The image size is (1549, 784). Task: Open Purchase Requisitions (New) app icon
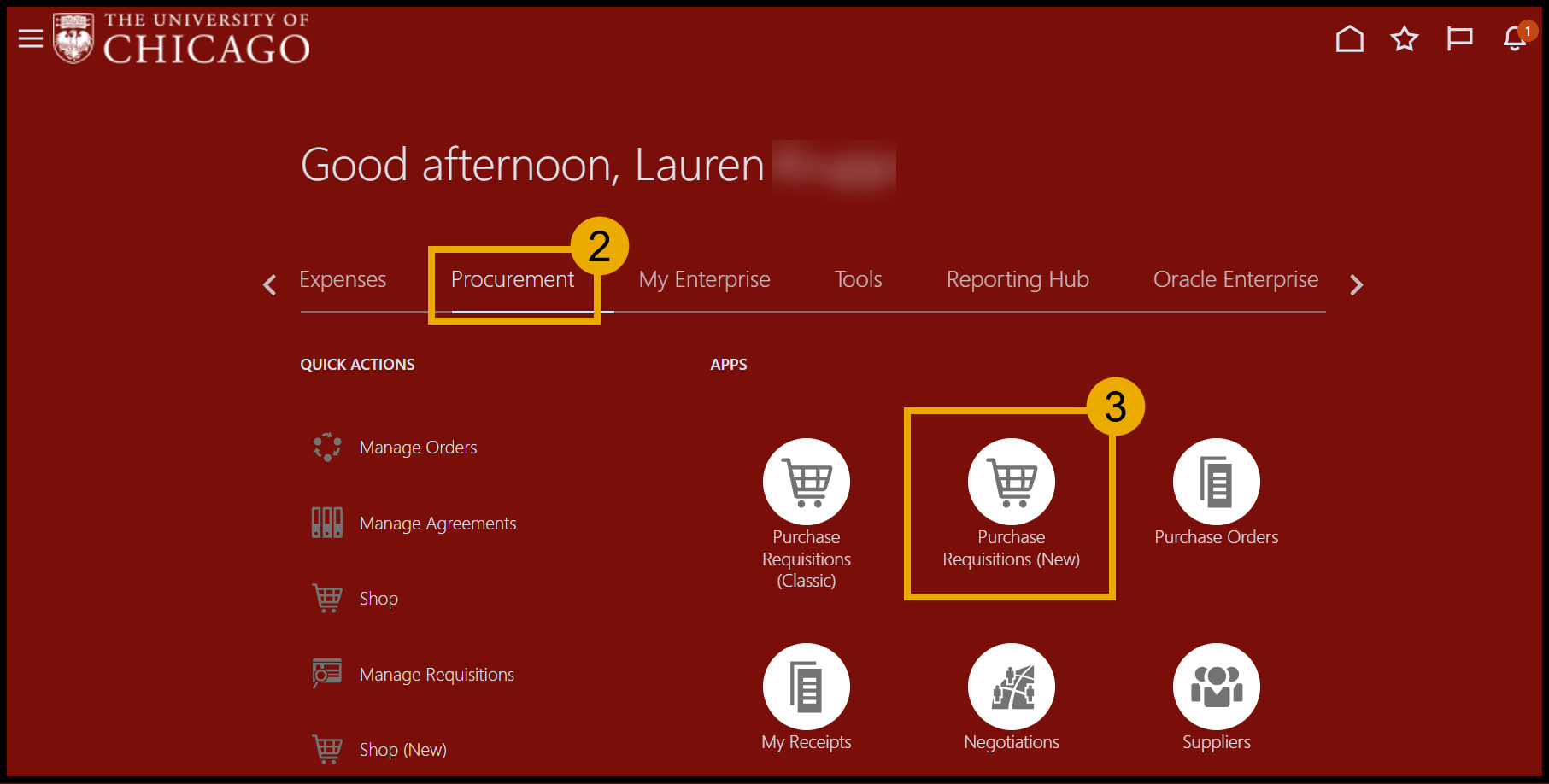coord(1012,482)
